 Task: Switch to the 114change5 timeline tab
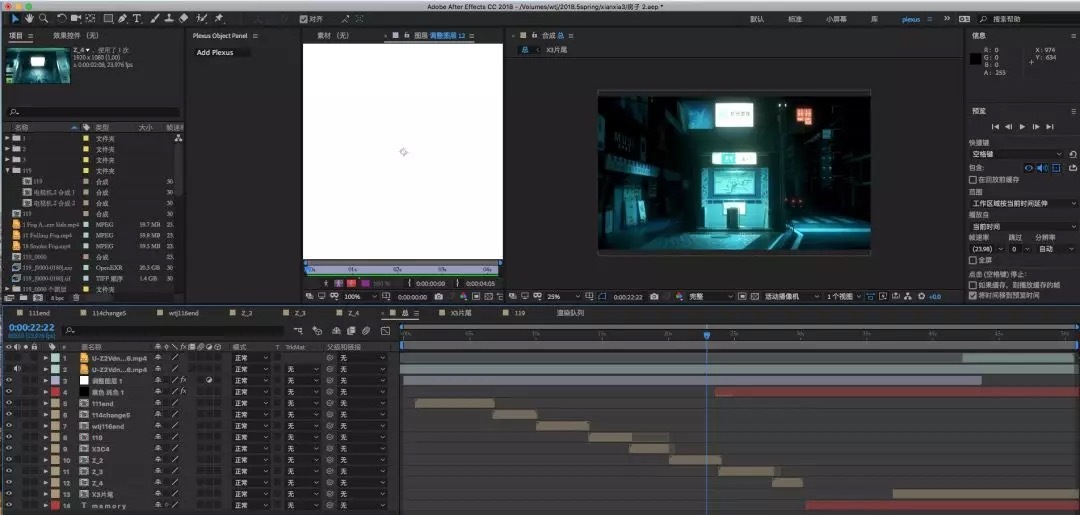pos(110,313)
